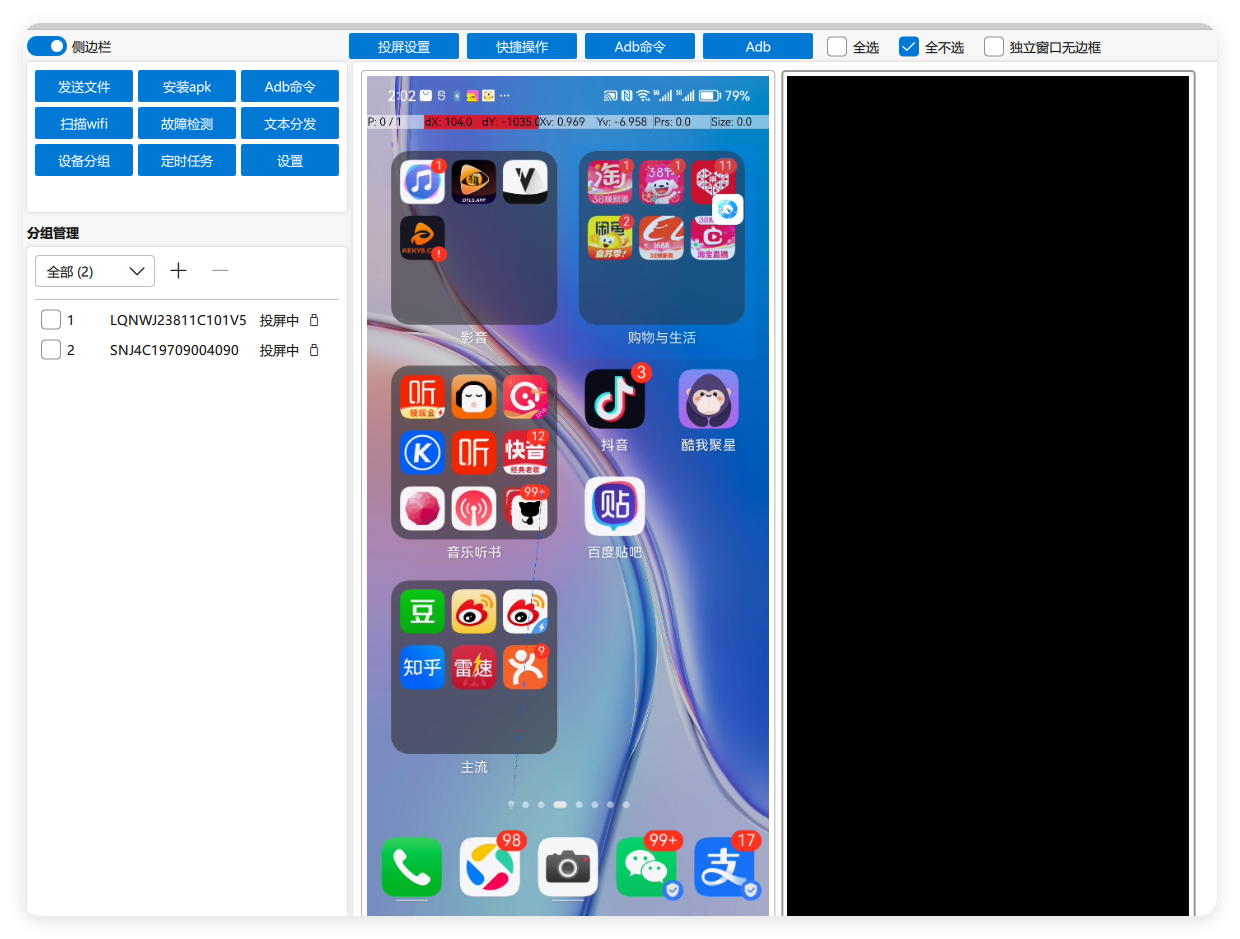This screenshot has width=1240, height=939.
Task: Click the 发送文件 button
Action: point(84,86)
